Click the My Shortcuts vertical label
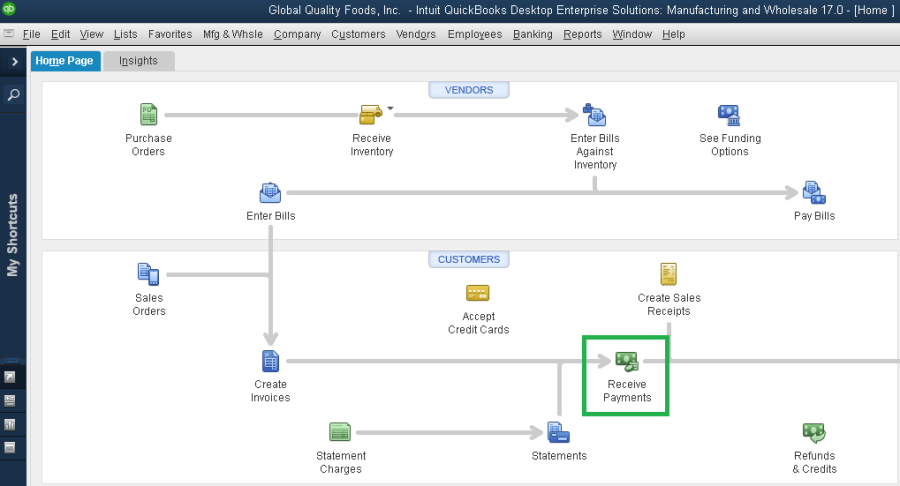 (12, 235)
